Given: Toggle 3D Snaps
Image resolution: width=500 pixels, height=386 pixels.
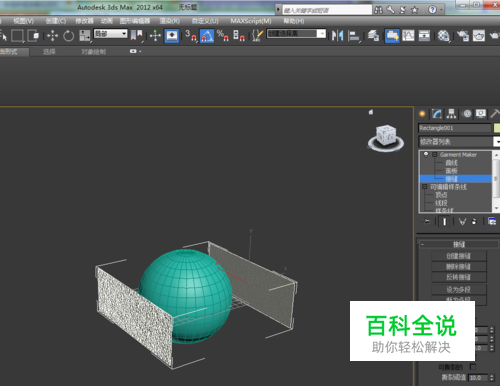Looking at the screenshot, I should pos(191,36).
